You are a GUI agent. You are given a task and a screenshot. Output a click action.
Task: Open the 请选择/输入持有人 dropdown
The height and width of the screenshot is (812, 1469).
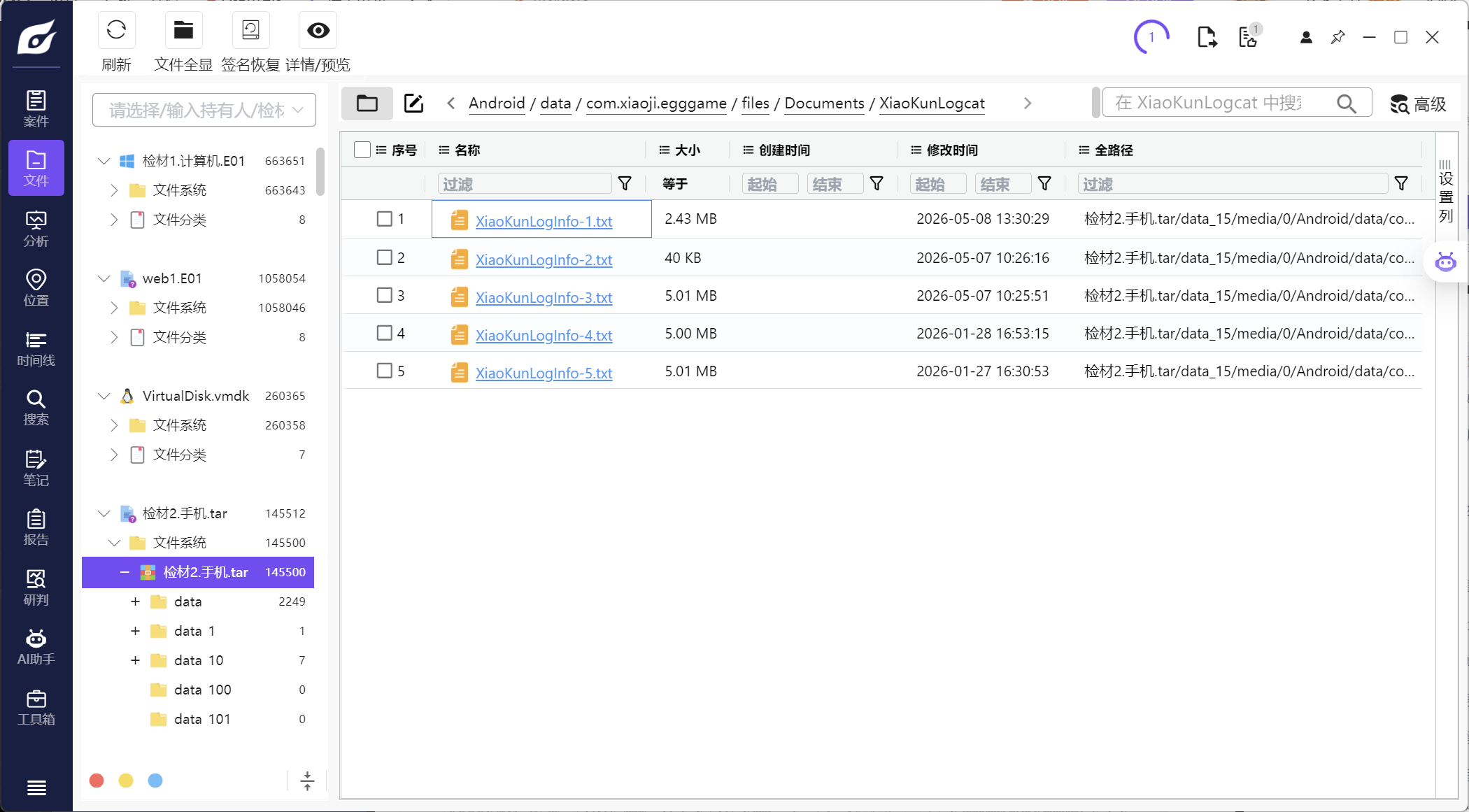tap(204, 110)
